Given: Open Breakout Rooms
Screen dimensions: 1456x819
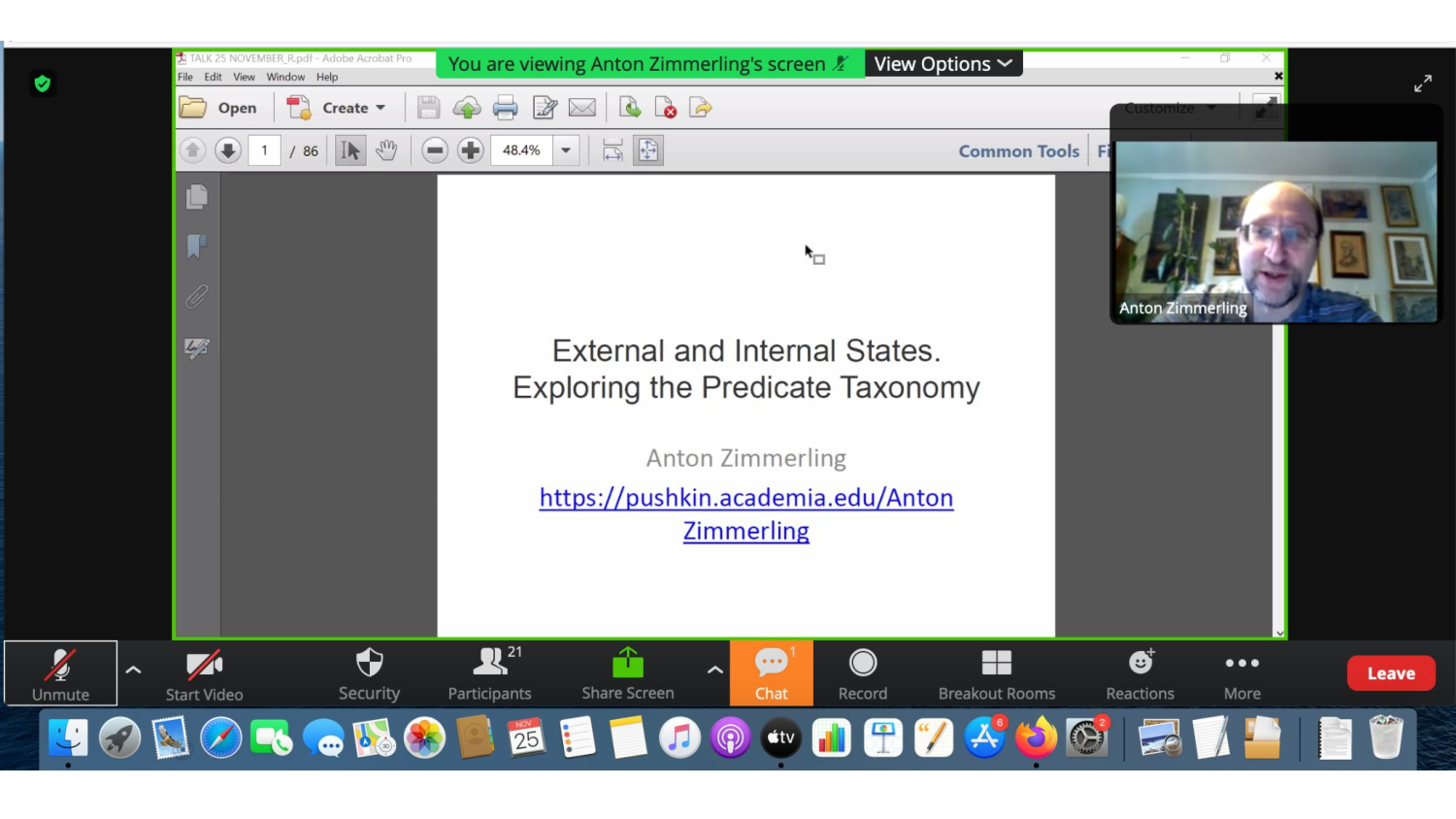Looking at the screenshot, I should pos(996,672).
